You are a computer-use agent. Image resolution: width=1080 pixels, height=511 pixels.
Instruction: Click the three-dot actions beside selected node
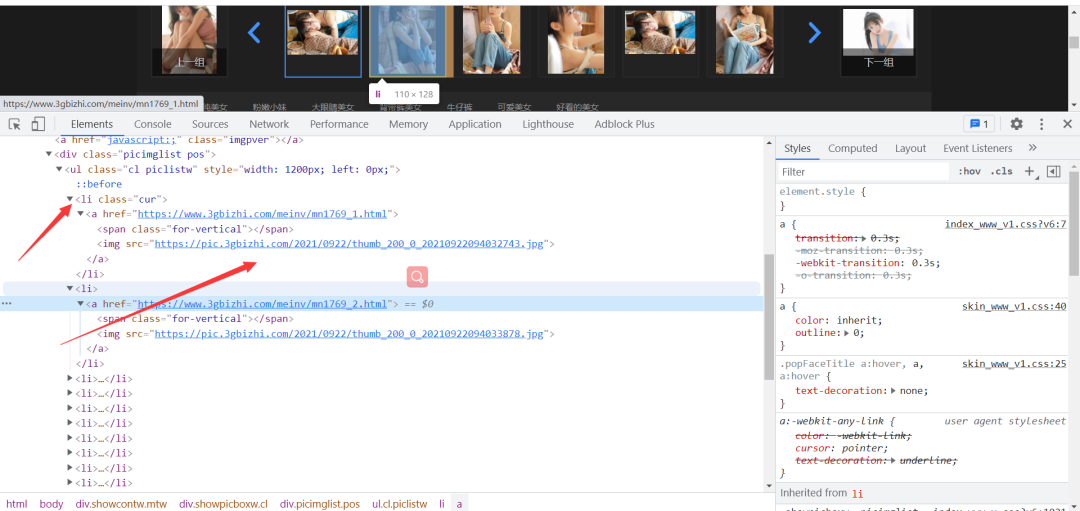pyautogui.click(x=6, y=304)
